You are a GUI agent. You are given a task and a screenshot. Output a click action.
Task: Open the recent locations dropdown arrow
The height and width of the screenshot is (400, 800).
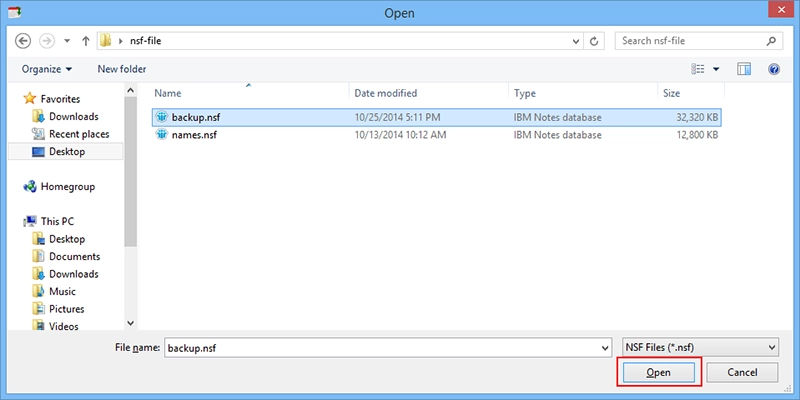(67, 41)
